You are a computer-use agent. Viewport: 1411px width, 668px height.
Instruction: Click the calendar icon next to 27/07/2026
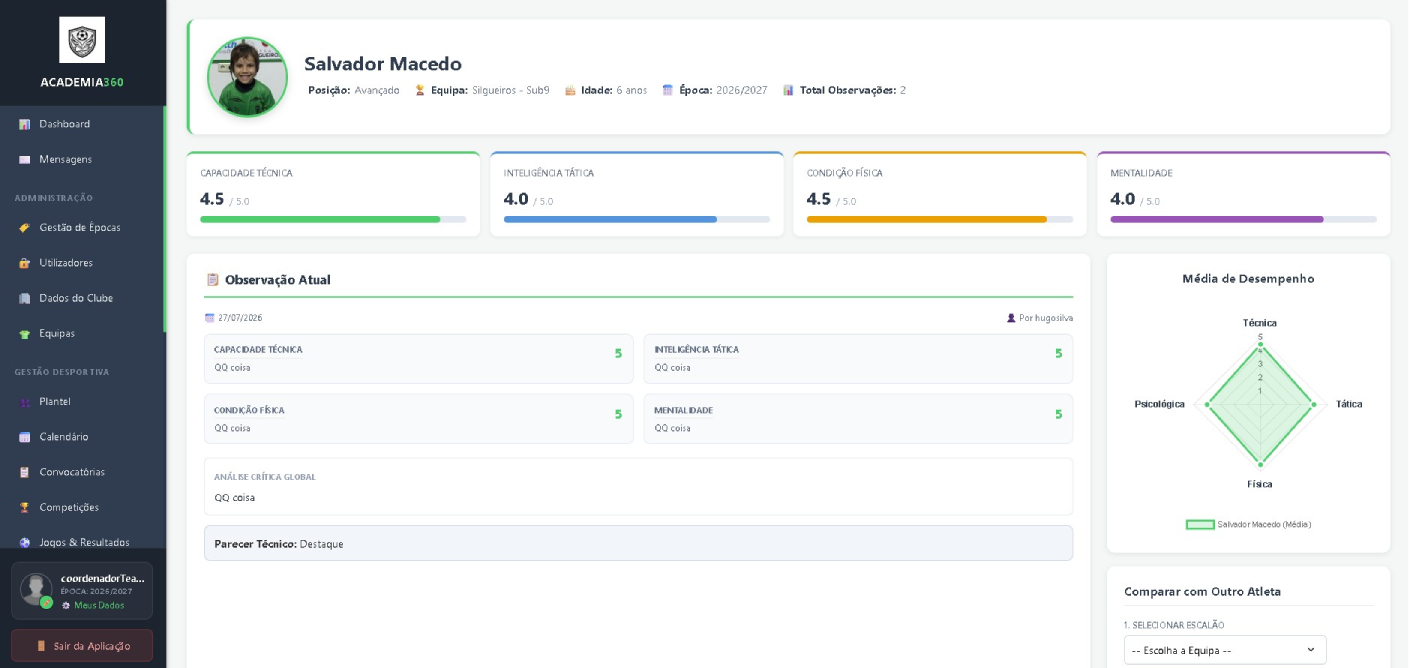[210, 318]
